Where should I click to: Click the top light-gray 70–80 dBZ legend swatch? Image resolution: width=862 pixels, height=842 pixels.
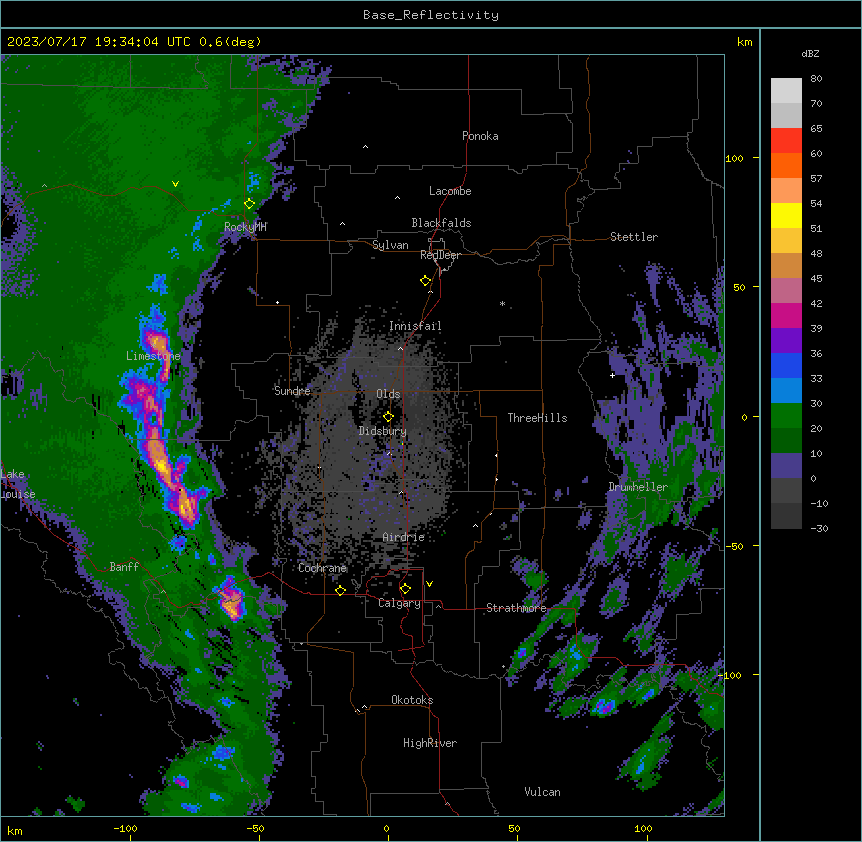786,91
